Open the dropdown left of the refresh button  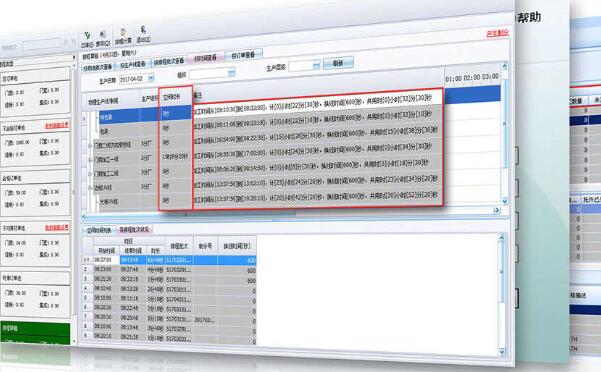click(316, 65)
